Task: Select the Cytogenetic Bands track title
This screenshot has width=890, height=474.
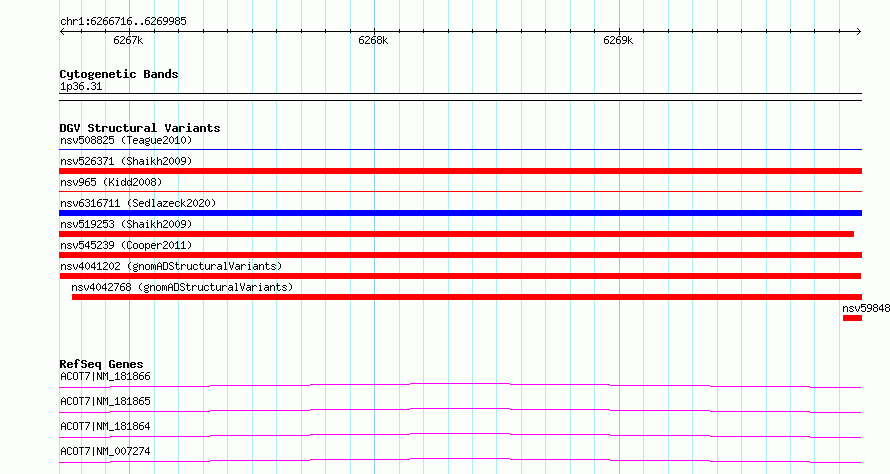Action: 119,74
